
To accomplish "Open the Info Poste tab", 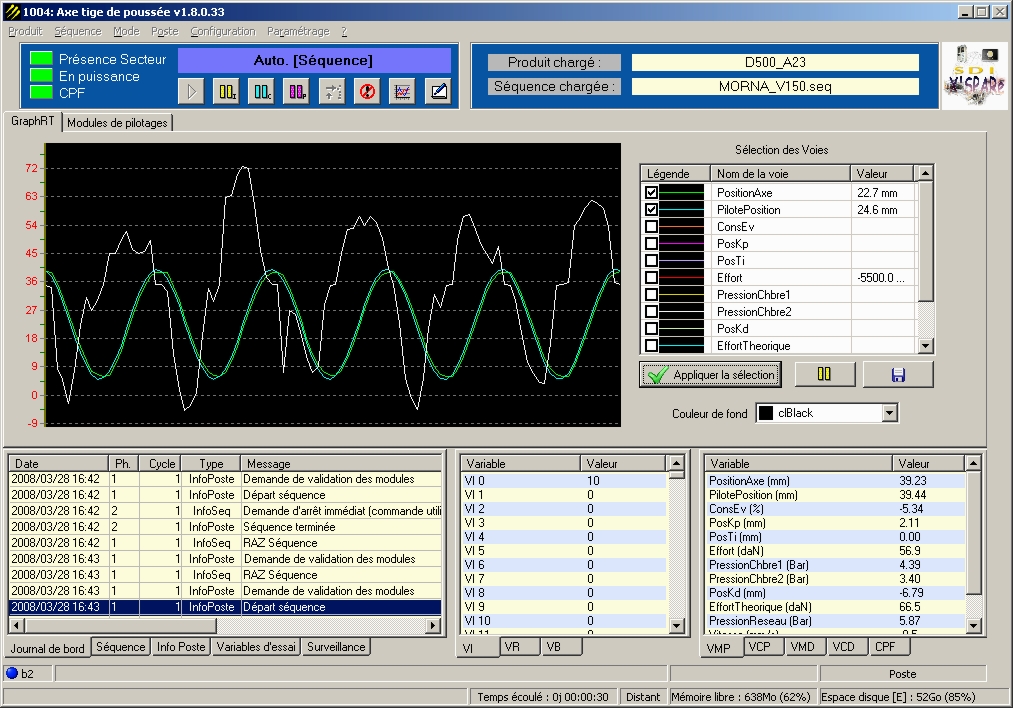I will coord(181,647).
